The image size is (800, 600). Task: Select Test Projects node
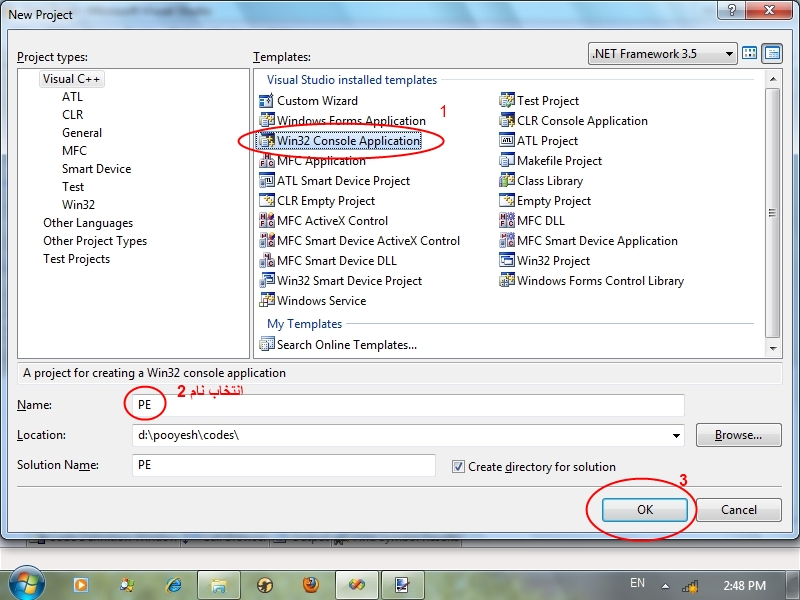(x=77, y=259)
